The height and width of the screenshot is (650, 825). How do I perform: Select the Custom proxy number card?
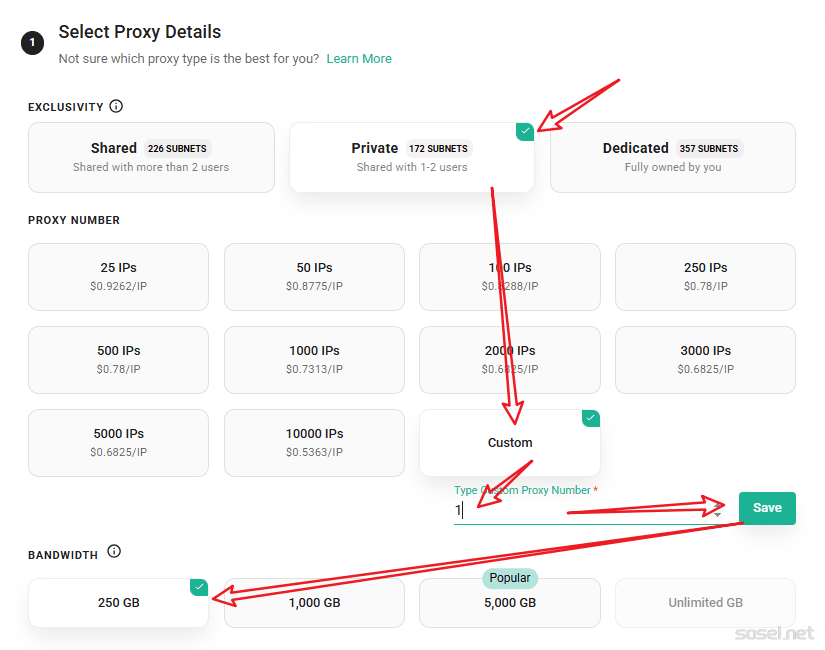tap(510, 442)
